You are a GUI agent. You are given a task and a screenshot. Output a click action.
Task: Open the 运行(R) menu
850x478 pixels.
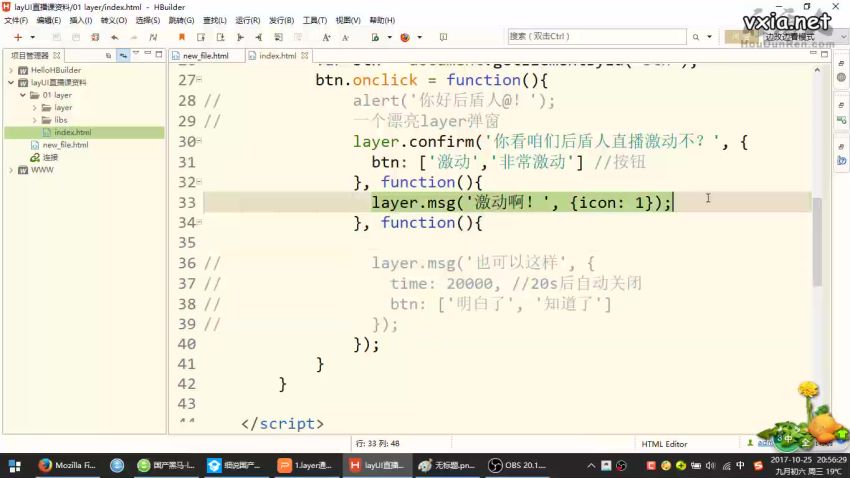247,20
